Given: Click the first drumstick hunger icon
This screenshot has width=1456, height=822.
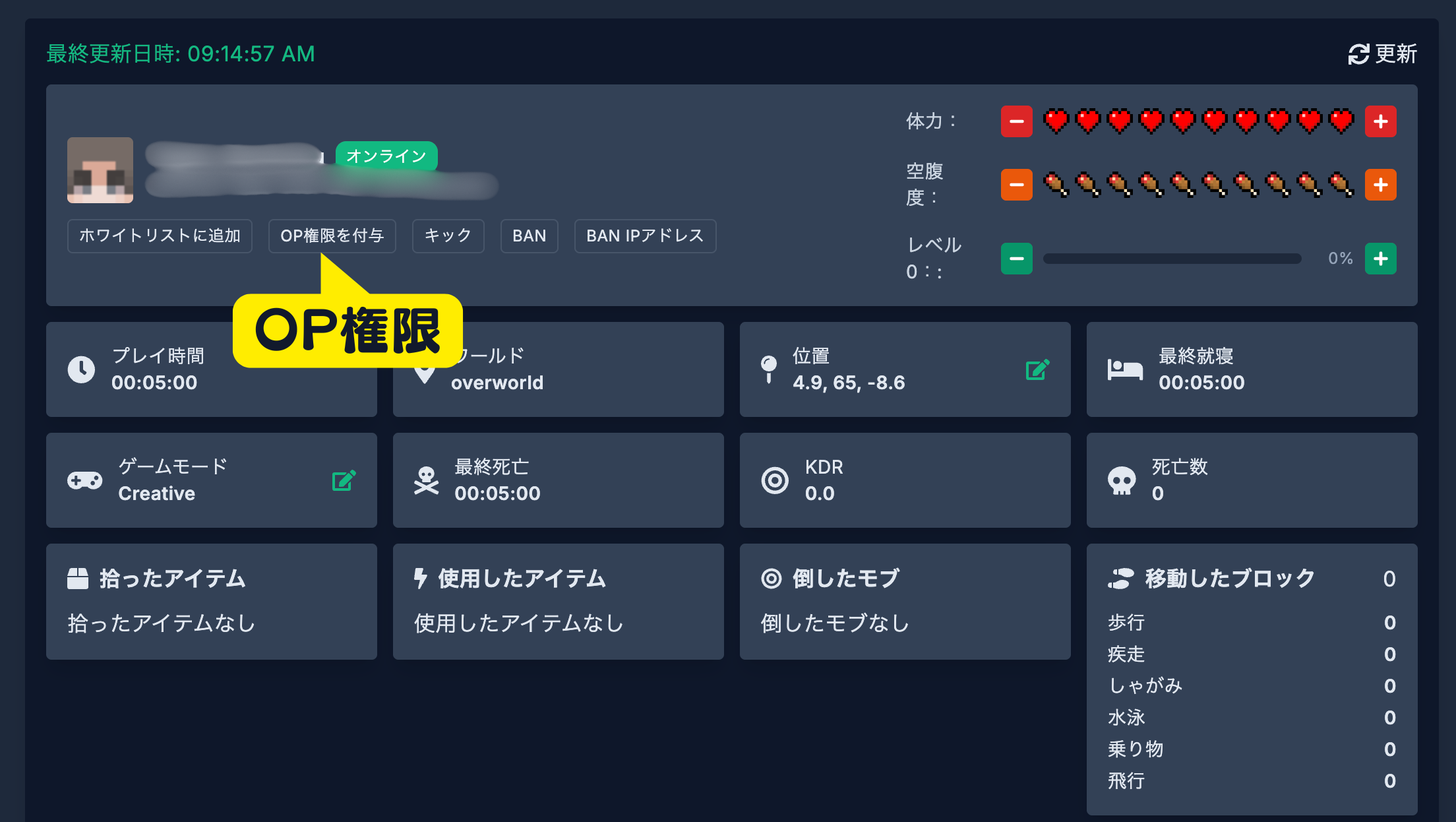Looking at the screenshot, I should pos(1056,185).
